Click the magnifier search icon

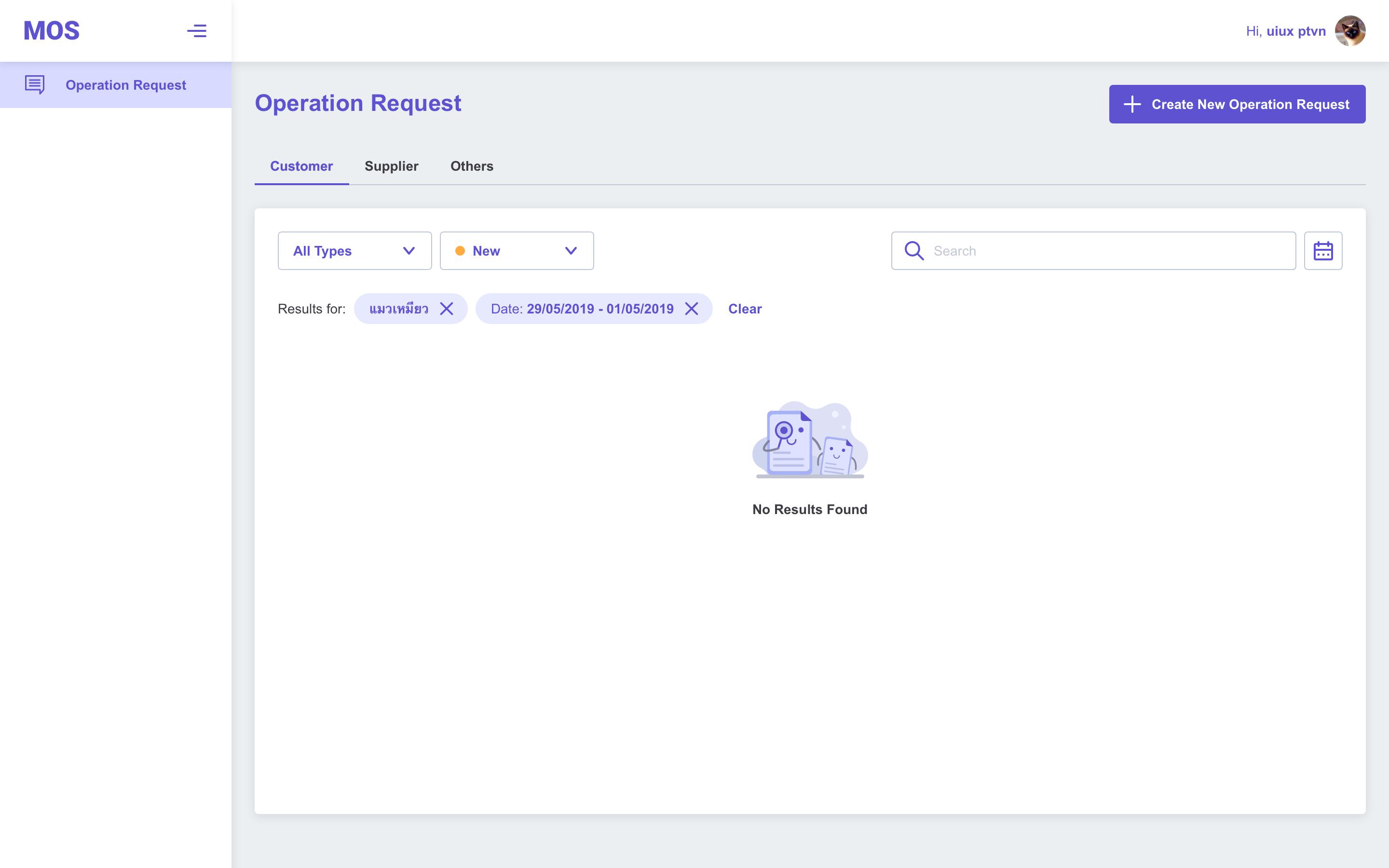pos(914,251)
